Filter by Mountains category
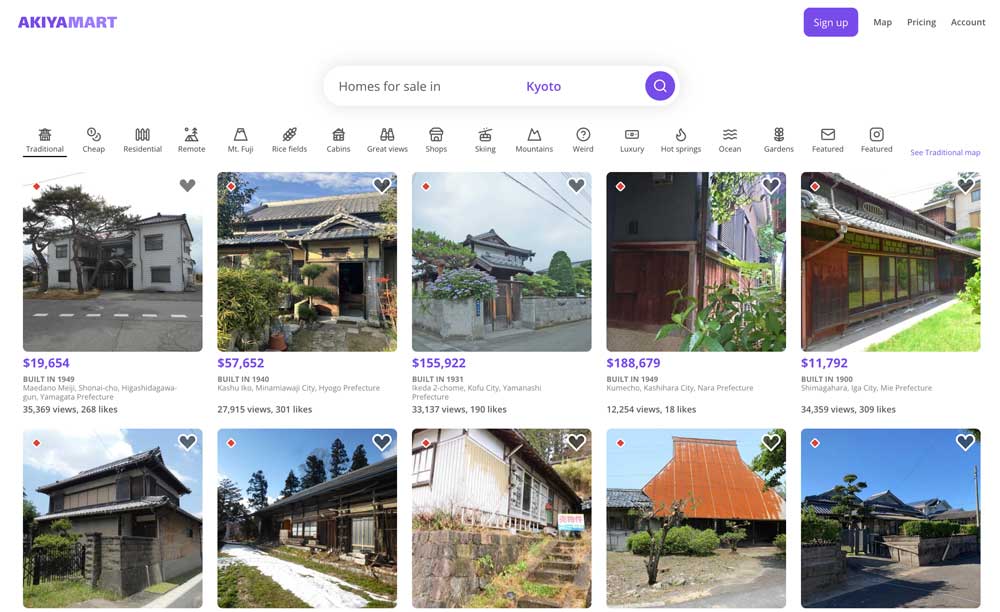This screenshot has width=1000, height=612. point(534,140)
